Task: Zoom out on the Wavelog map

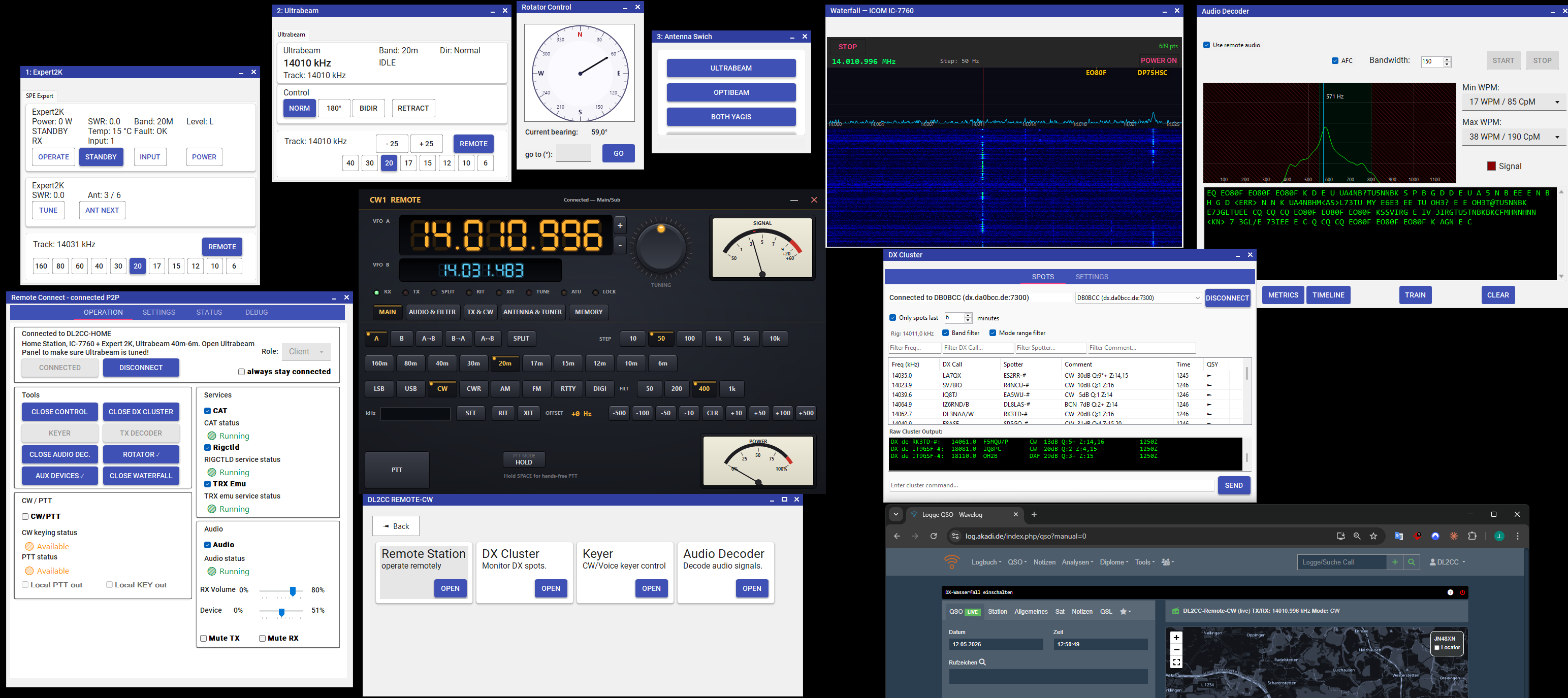Action: [x=1176, y=650]
